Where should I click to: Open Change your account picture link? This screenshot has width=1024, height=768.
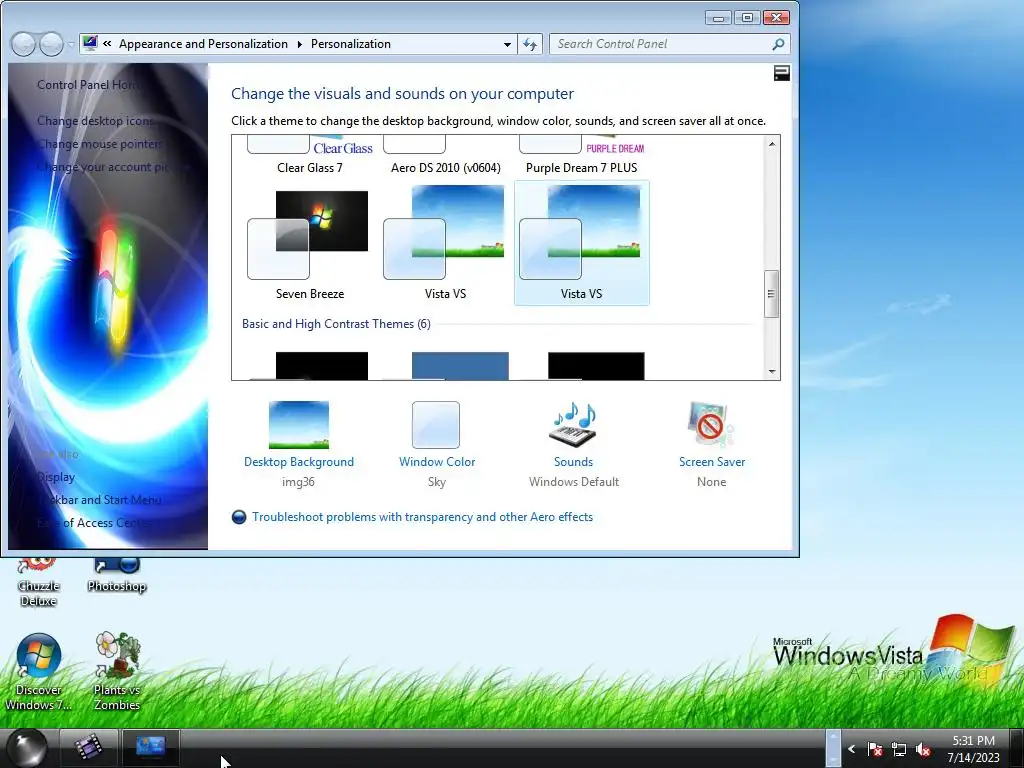(113, 167)
